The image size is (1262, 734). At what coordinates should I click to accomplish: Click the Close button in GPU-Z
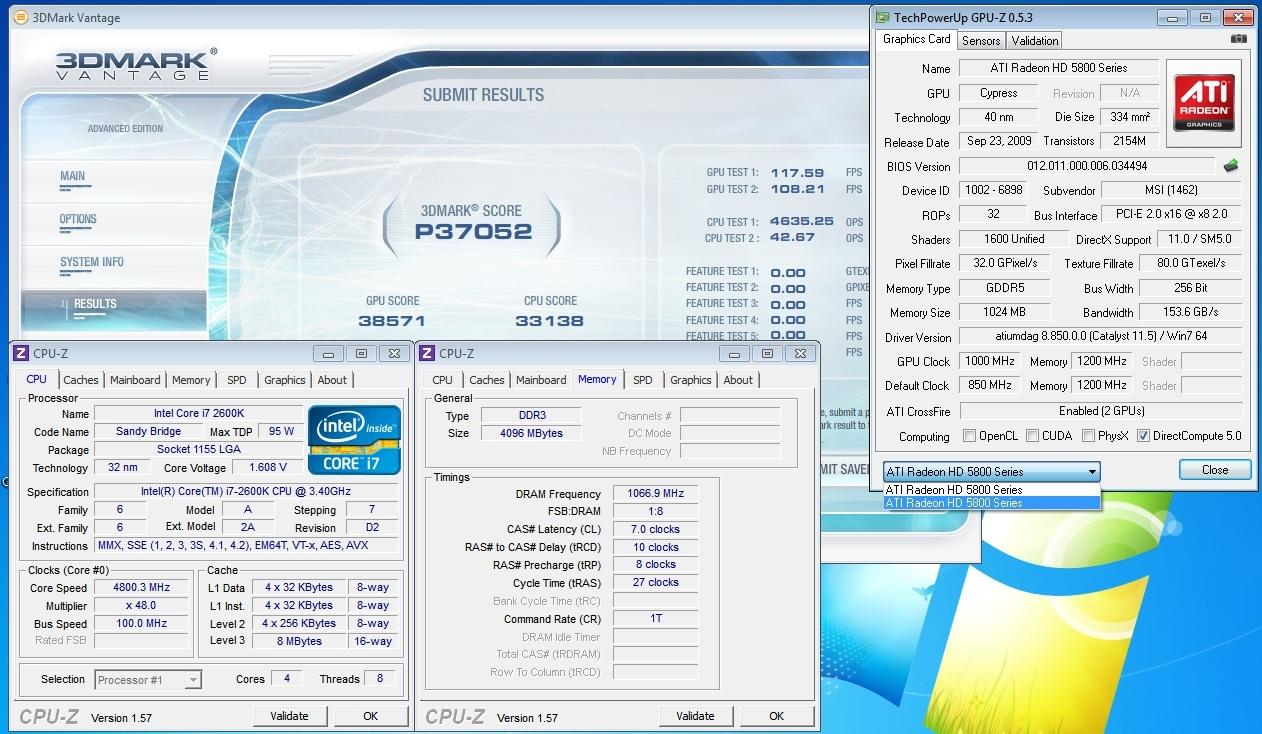click(1215, 470)
